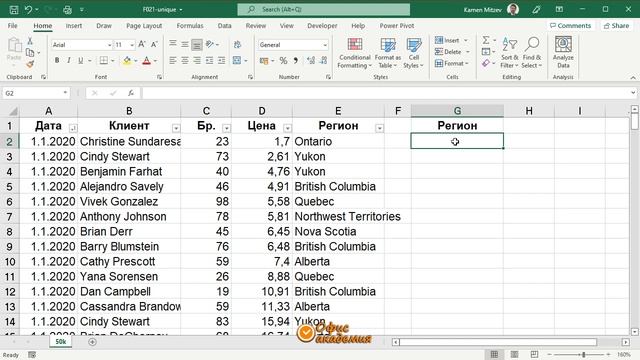Image resolution: width=640 pixels, height=360 pixels.
Task: Click the Search box in title bar
Action: (324, 9)
